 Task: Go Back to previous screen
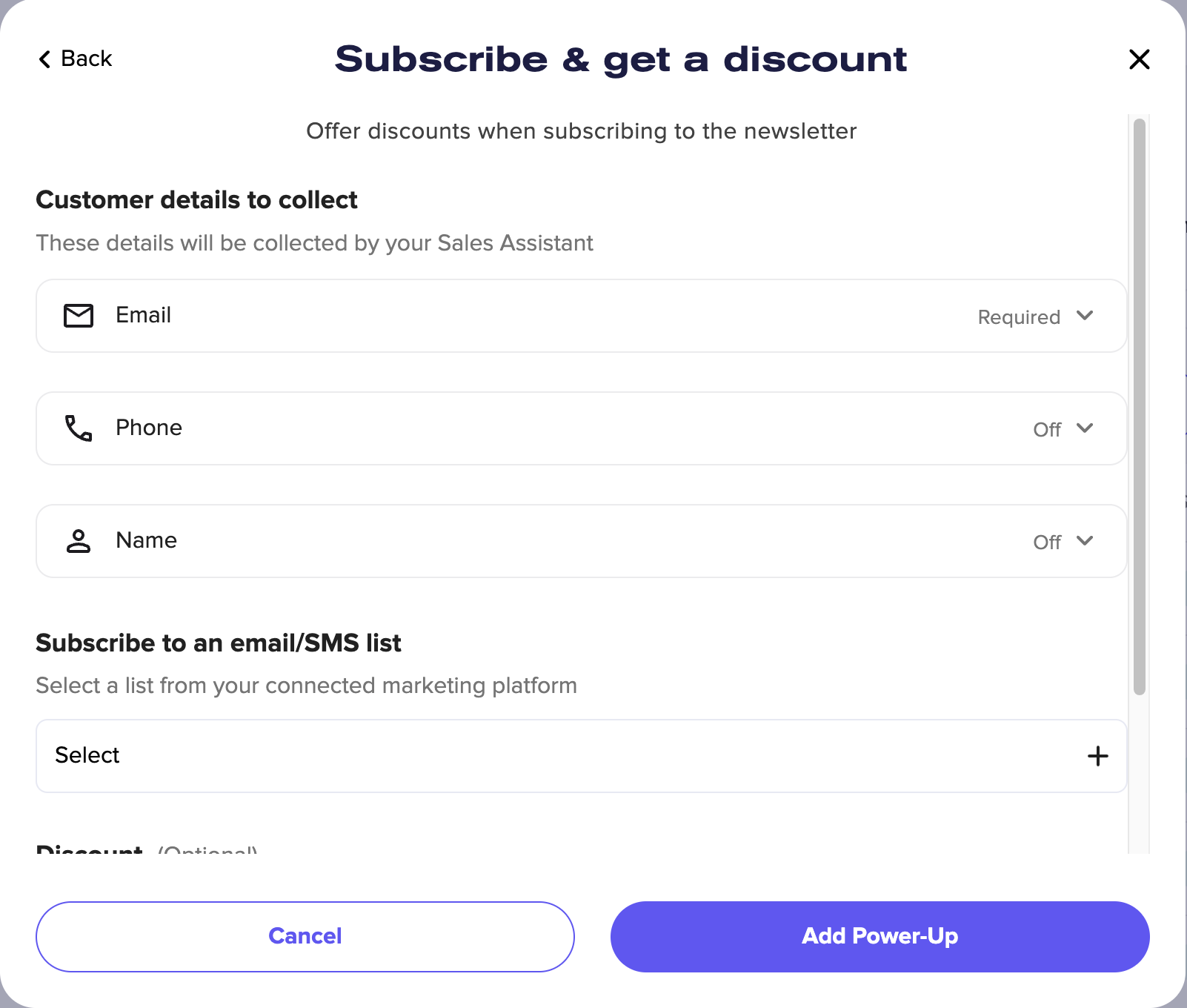pos(86,59)
